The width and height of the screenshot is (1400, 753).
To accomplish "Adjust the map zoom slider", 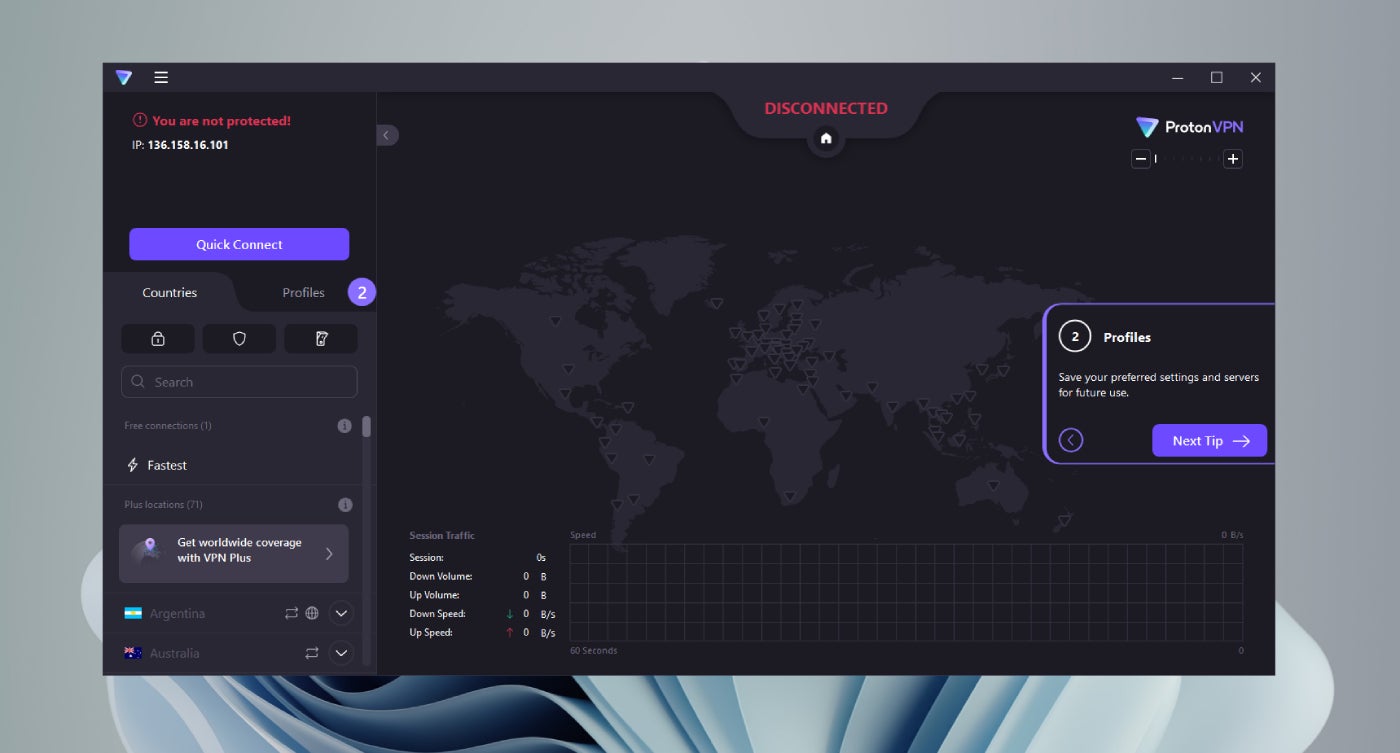I will tap(1187, 159).
